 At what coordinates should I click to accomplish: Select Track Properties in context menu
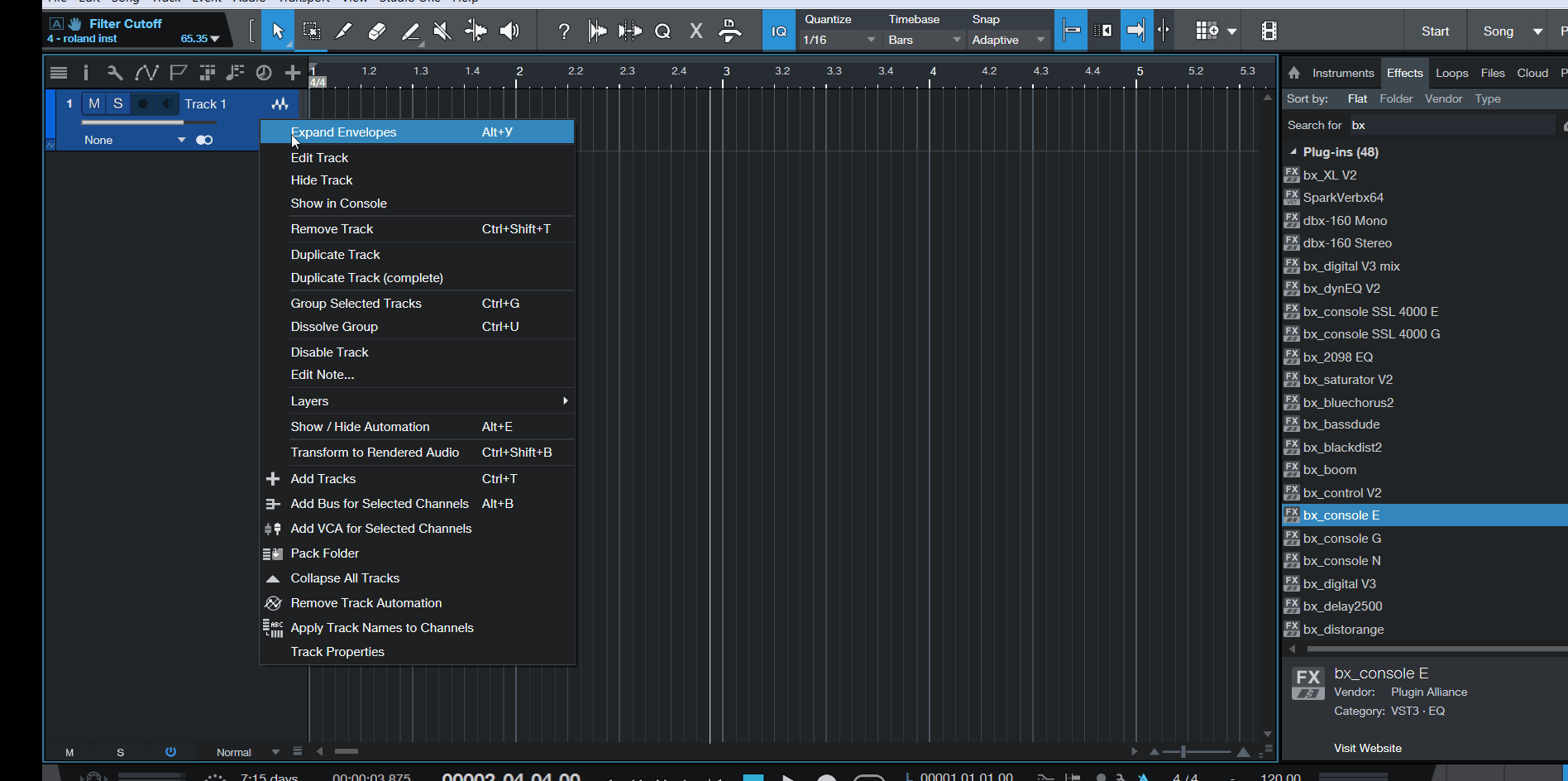(418, 652)
